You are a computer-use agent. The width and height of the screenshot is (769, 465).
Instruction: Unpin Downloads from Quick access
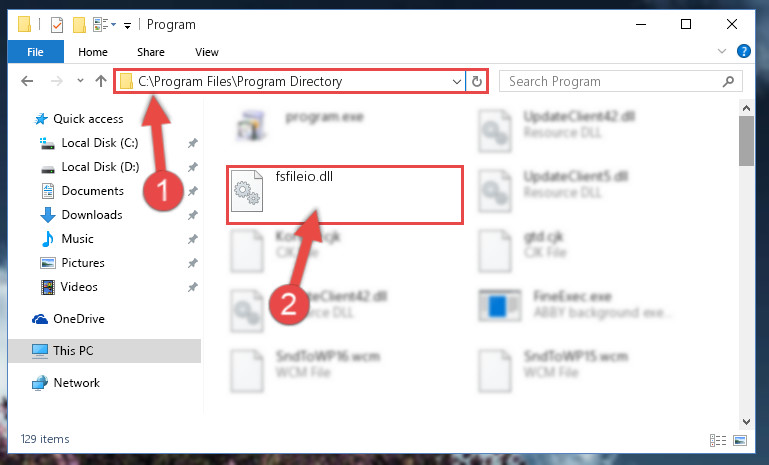[193, 215]
